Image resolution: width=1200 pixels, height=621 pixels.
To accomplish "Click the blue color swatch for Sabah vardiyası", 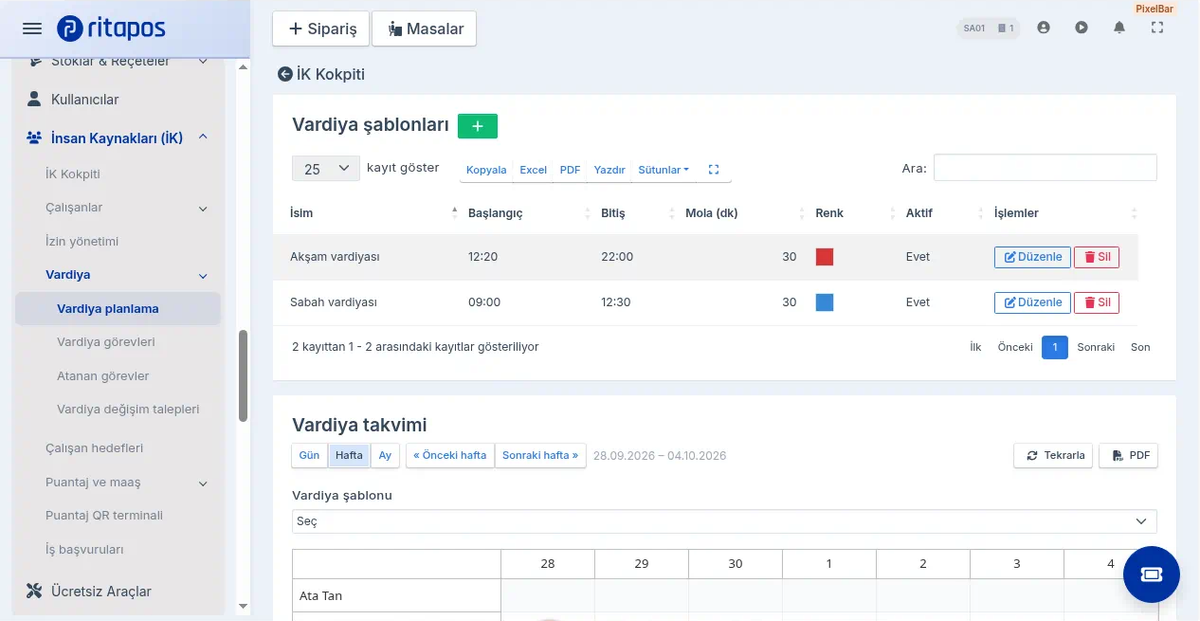I will pyautogui.click(x=825, y=302).
